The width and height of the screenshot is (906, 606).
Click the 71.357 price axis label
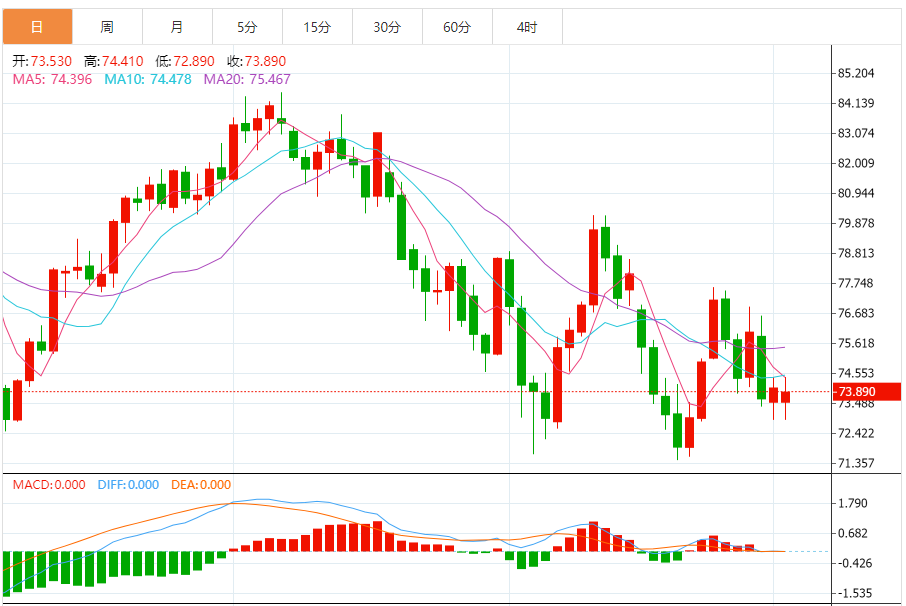(856, 463)
